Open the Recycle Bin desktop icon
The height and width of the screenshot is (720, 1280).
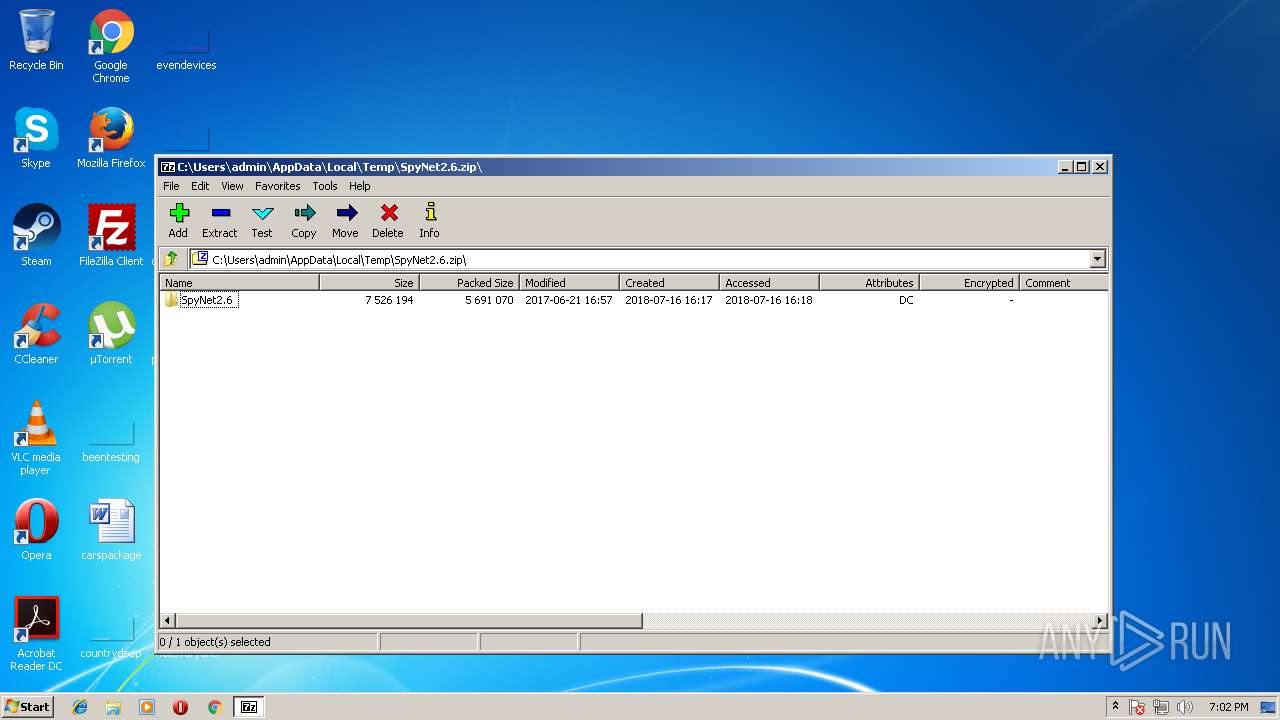36,41
